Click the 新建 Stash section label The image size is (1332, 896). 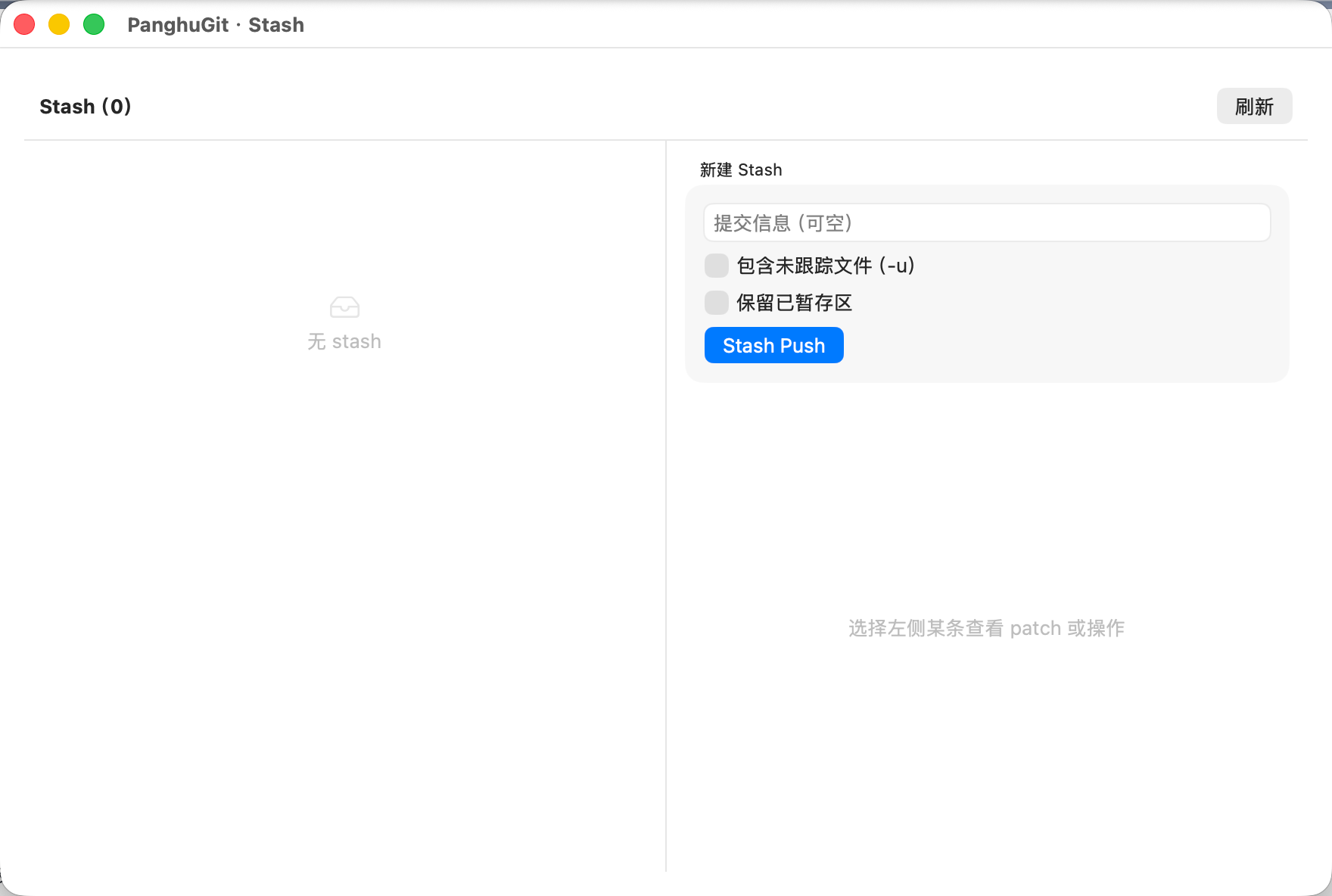[x=741, y=170]
